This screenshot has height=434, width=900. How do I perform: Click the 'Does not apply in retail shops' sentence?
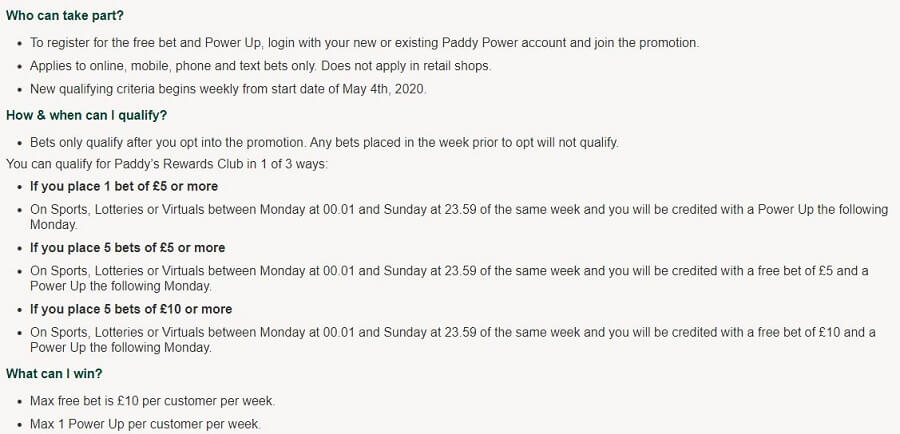pos(406,66)
